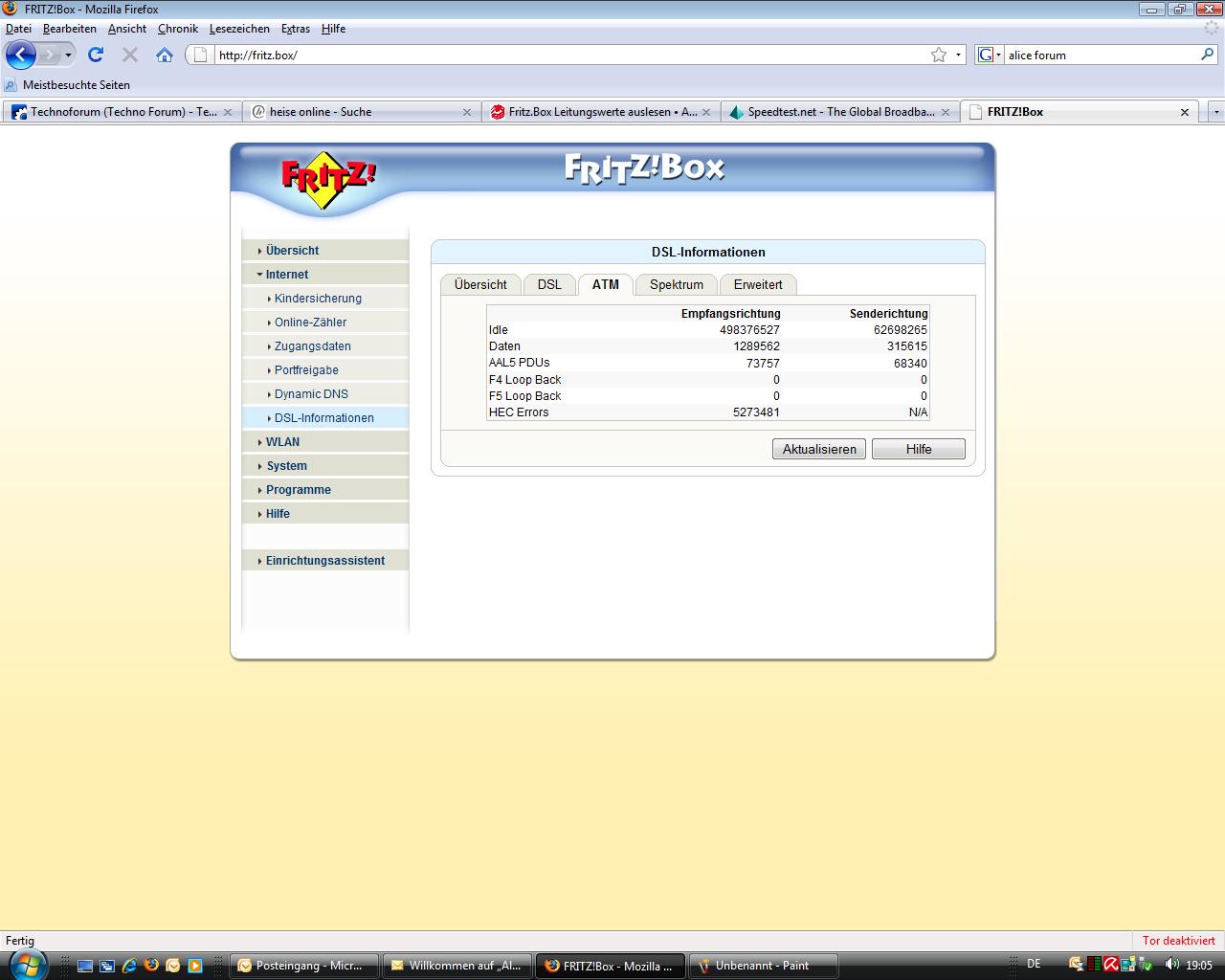Collapse the Internet menu section

pyautogui.click(x=286, y=275)
